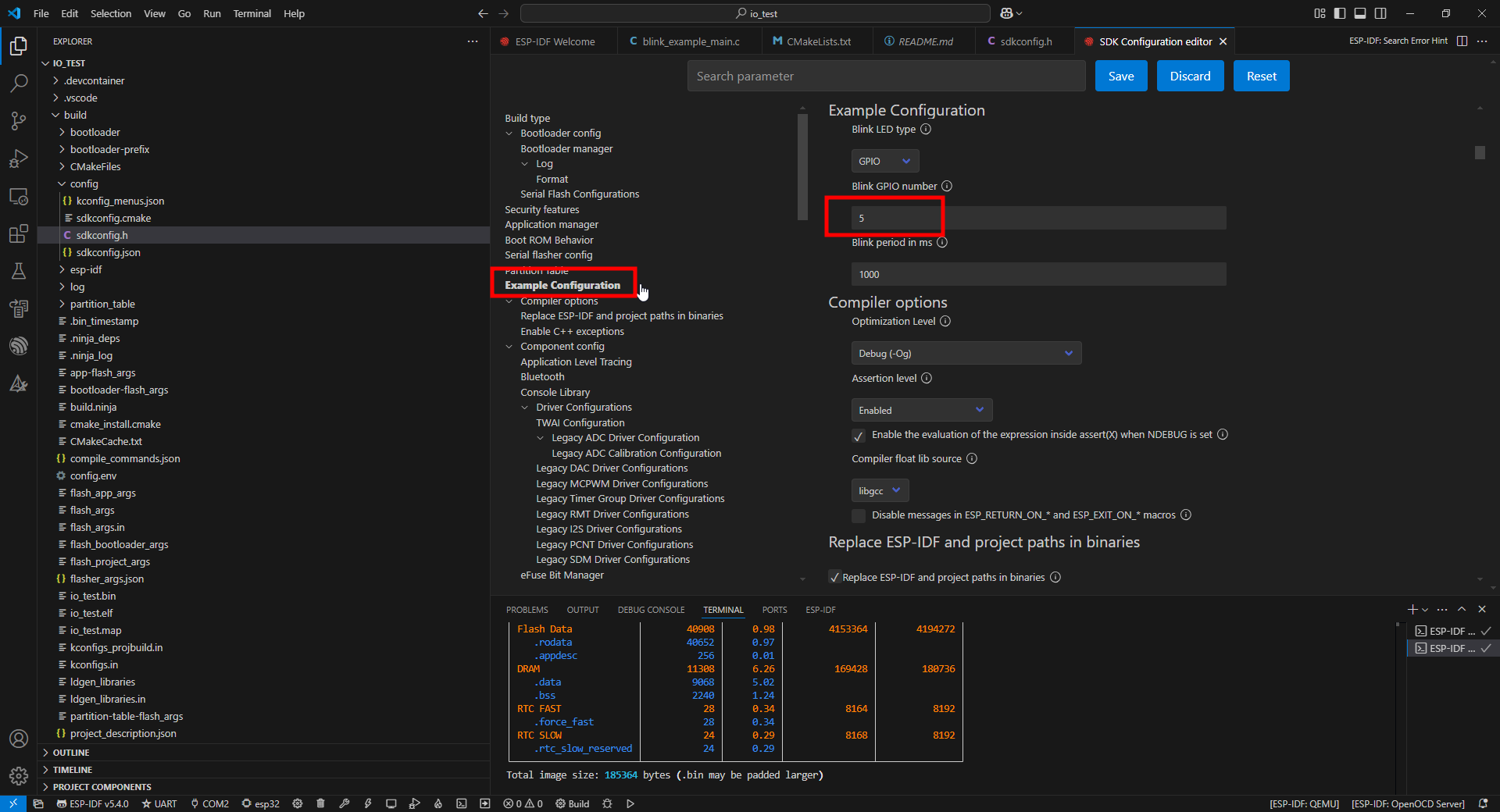Viewport: 1500px width, 812px height.
Task: Toggle the secondary side bar layout button
Action: pos(1380,13)
